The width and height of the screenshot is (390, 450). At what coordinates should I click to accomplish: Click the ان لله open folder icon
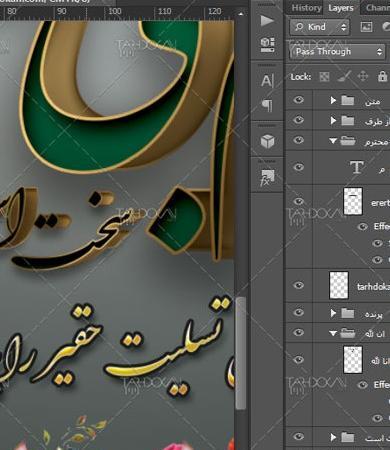[348, 333]
